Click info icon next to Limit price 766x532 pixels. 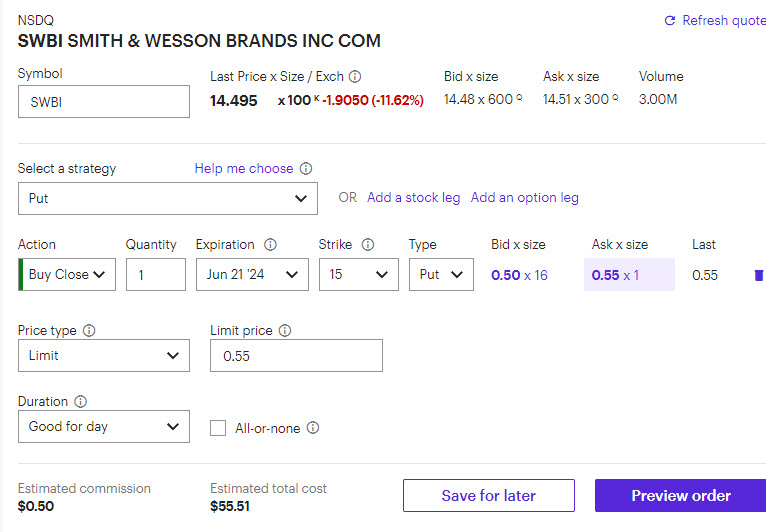(285, 330)
